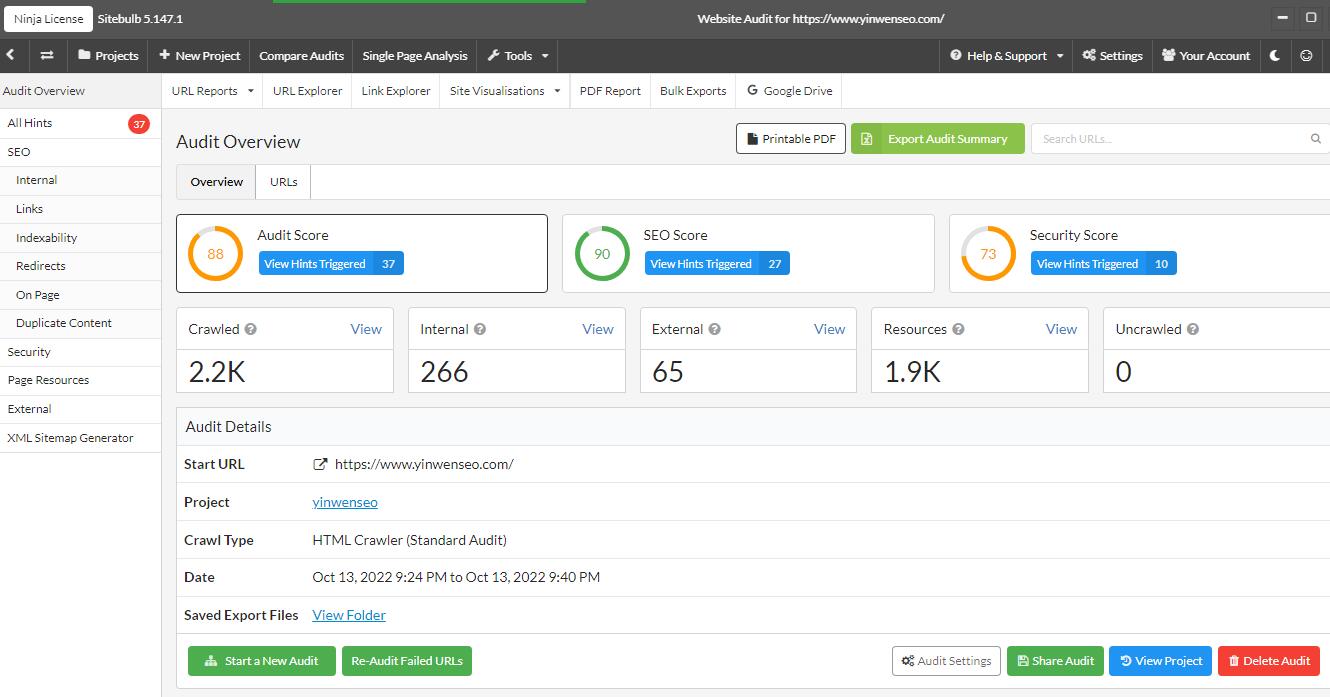Viewport: 1330px width, 697px height.
Task: Expand the Site Visualisations dropdown
Action: click(x=504, y=91)
